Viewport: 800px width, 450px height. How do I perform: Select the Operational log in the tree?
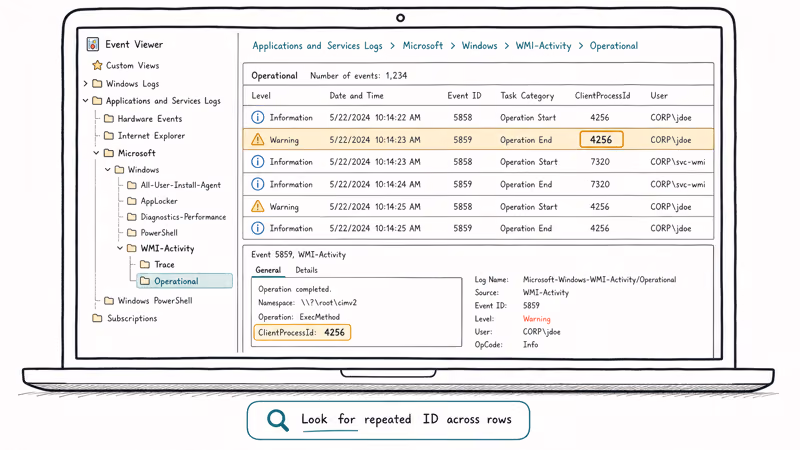pos(185,281)
